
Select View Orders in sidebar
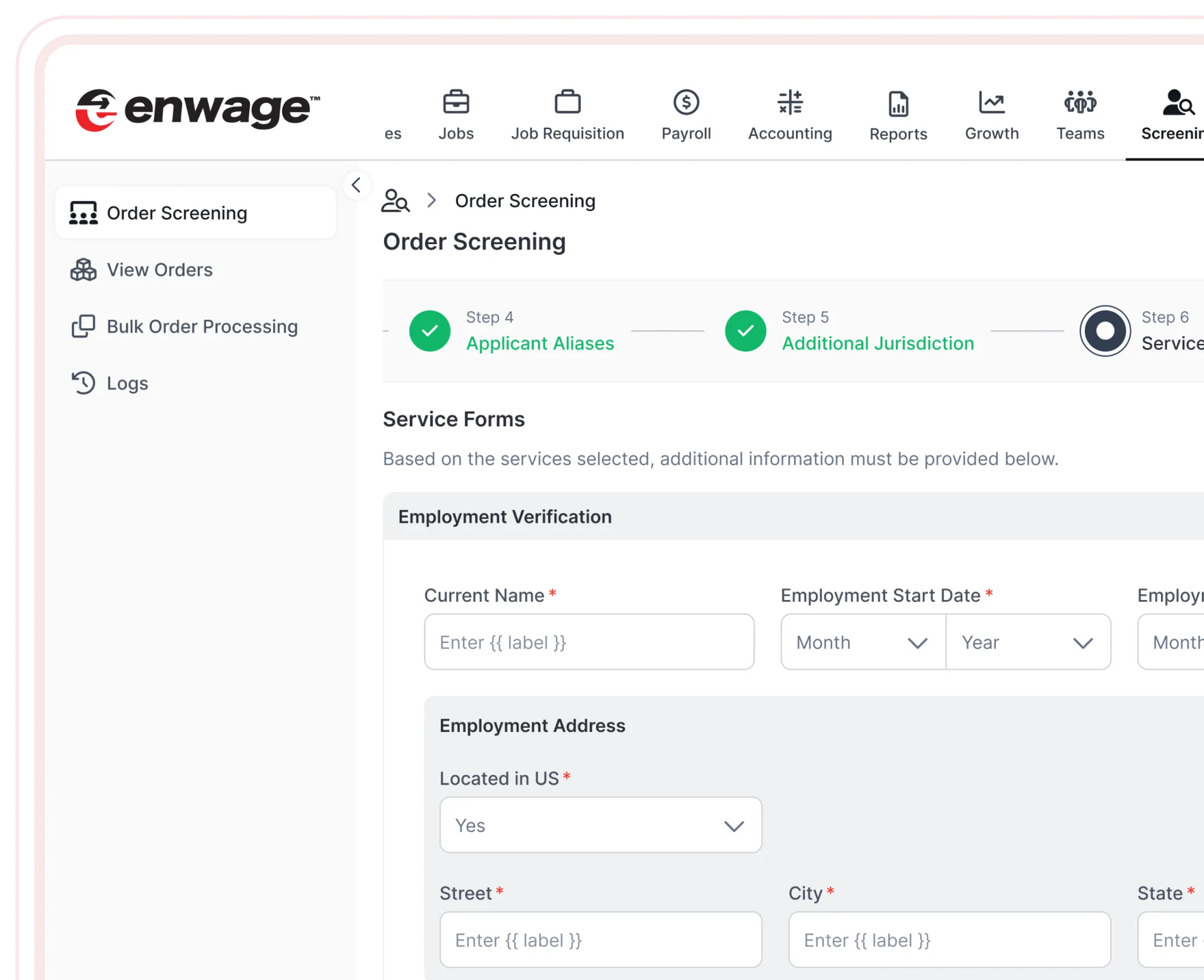pyautogui.click(x=159, y=270)
